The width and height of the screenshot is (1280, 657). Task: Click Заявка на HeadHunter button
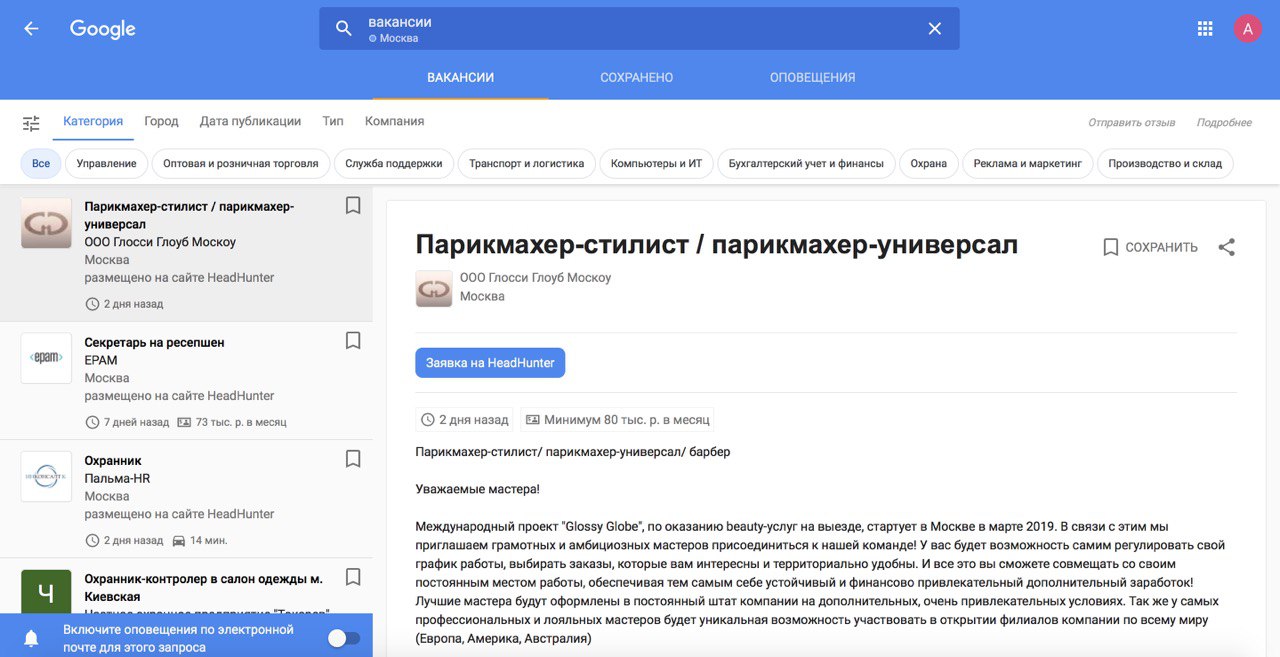click(490, 363)
